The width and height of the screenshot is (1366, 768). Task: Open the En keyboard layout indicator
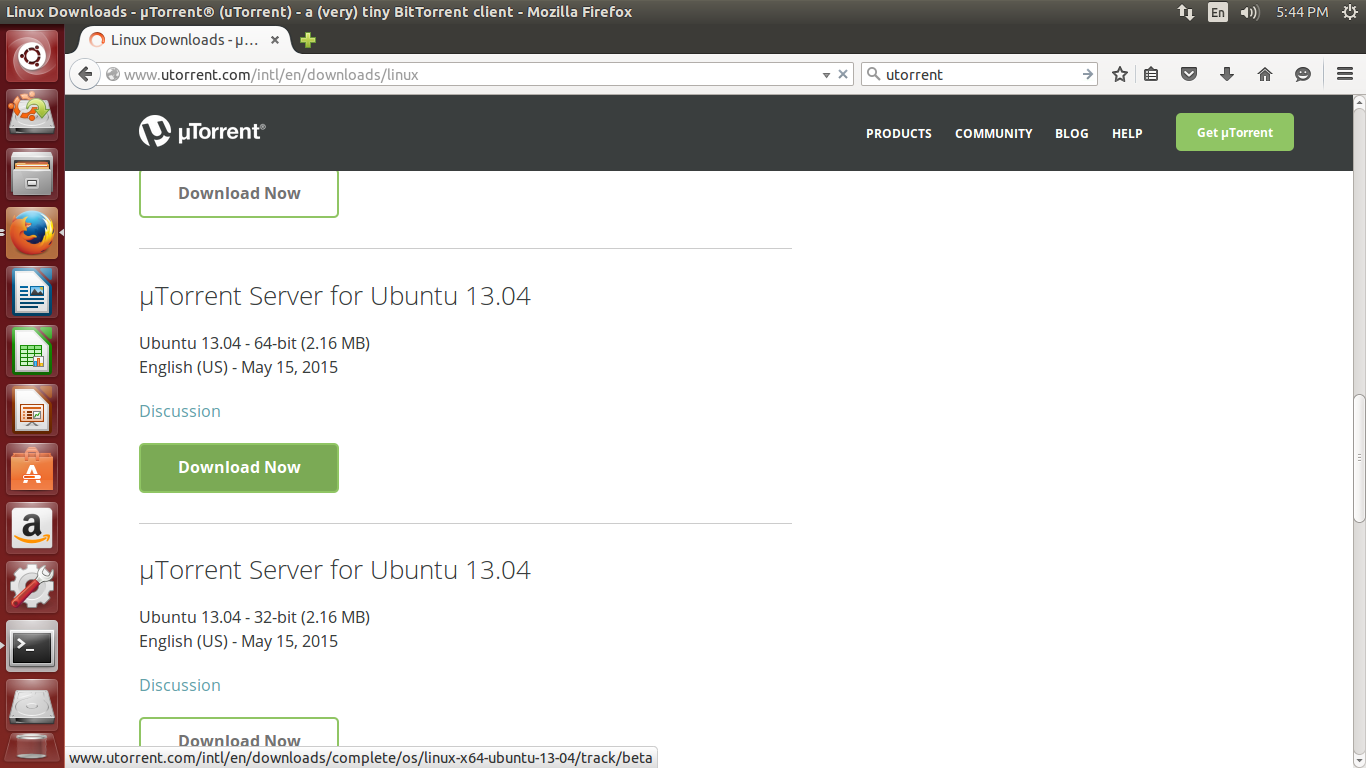(1217, 12)
